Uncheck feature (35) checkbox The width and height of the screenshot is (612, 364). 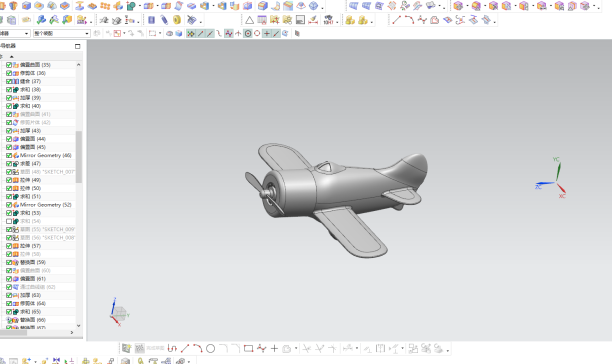[9, 65]
